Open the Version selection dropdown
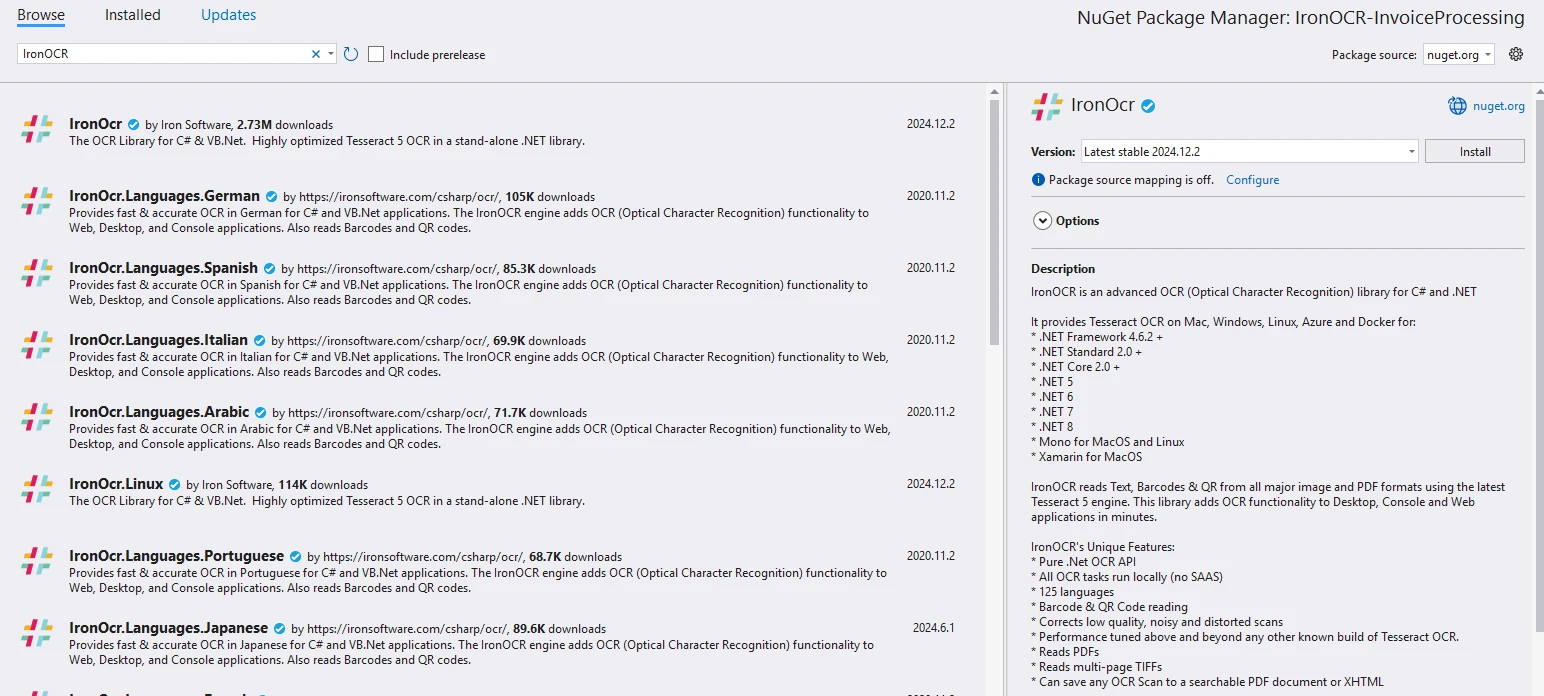The height and width of the screenshot is (696, 1544). click(x=1249, y=152)
